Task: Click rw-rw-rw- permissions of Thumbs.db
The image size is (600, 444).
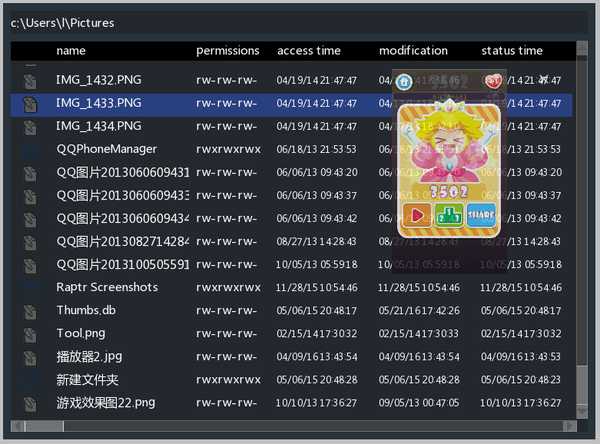Action: 227,311
